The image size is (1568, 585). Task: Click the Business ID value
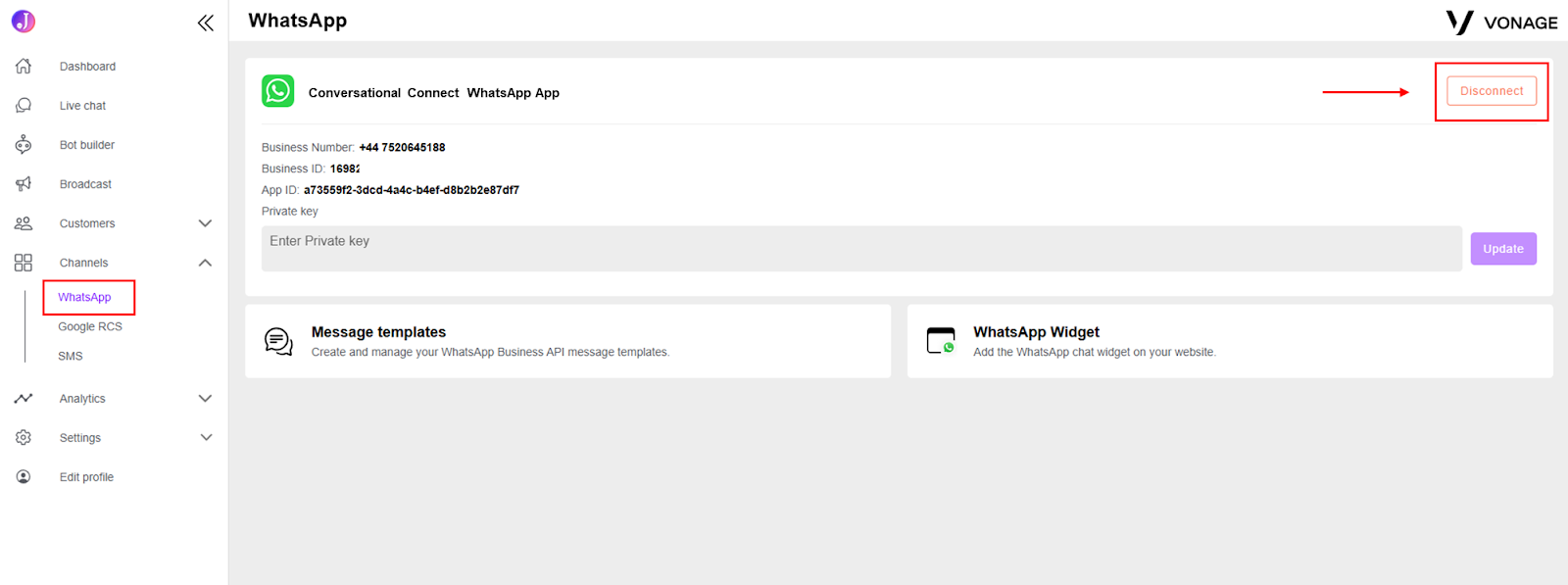click(345, 169)
